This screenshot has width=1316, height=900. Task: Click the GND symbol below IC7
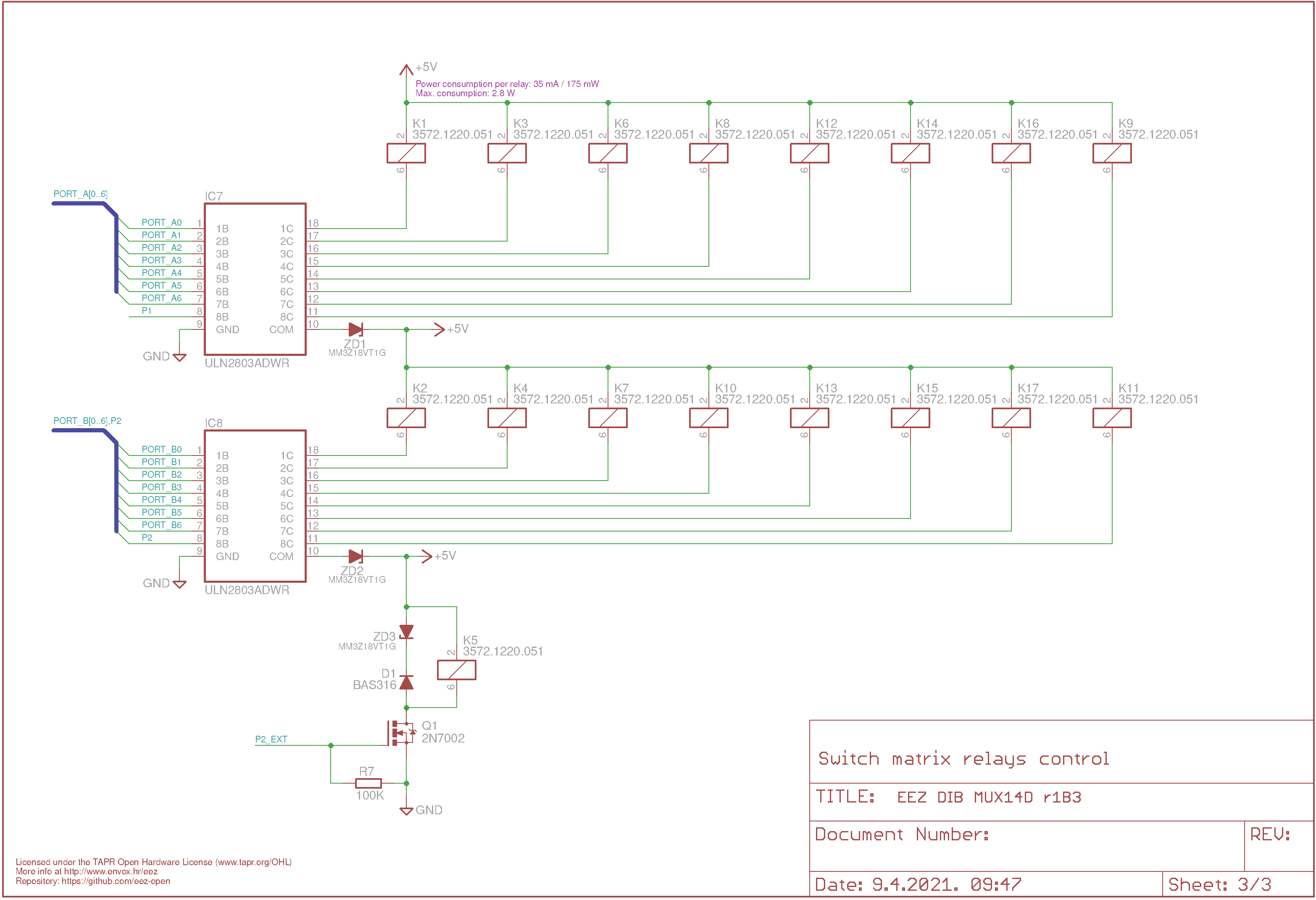(x=179, y=358)
